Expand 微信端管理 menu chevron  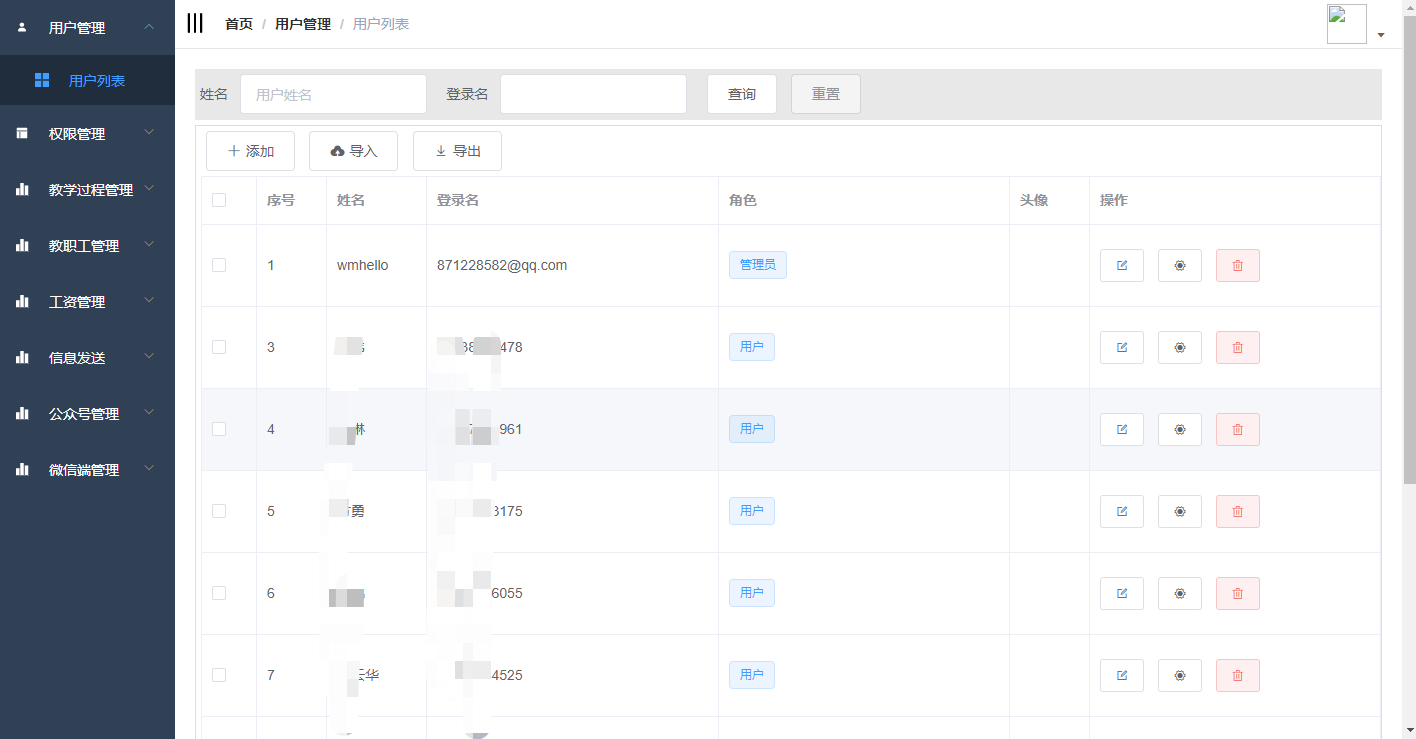[149, 468]
